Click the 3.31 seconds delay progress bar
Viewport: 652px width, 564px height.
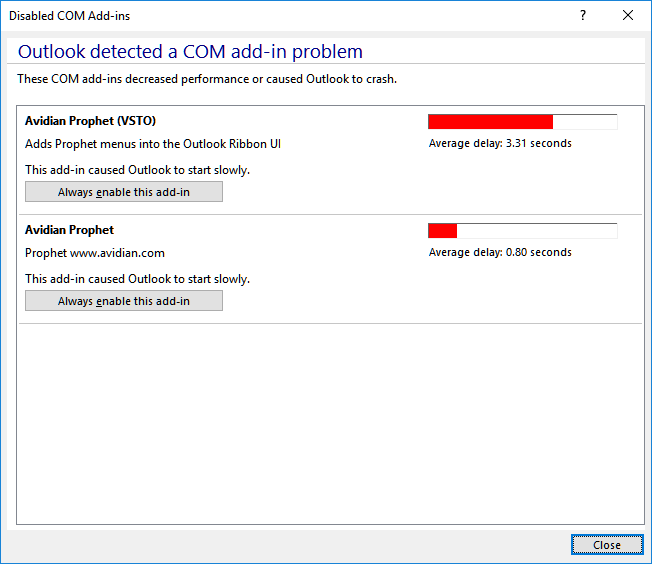pos(523,122)
